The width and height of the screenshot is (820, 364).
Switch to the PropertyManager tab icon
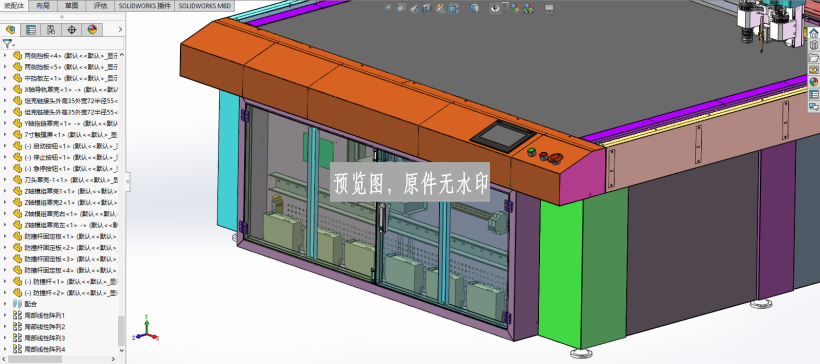(x=31, y=30)
